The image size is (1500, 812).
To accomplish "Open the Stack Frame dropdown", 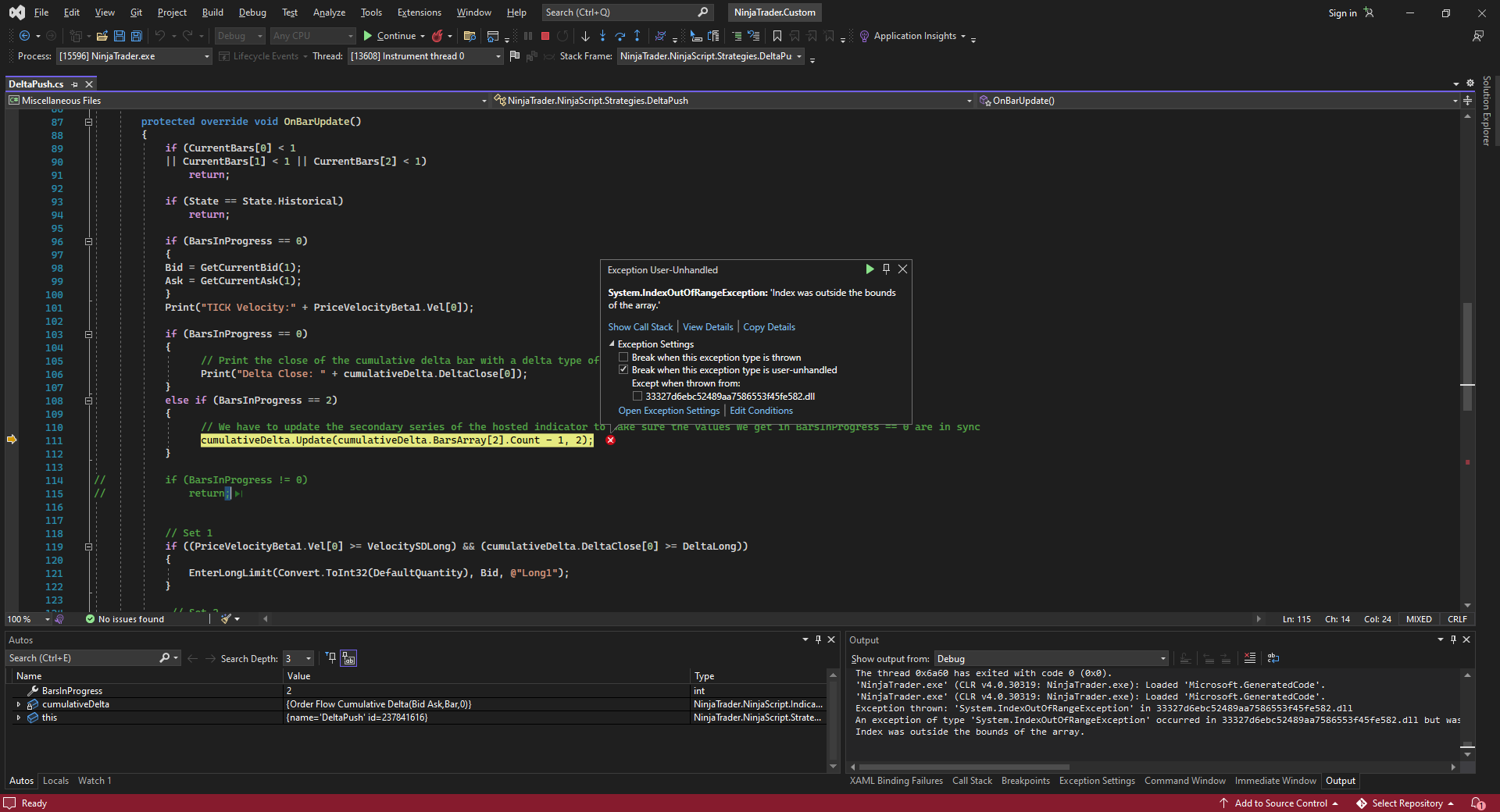I will (711, 56).
